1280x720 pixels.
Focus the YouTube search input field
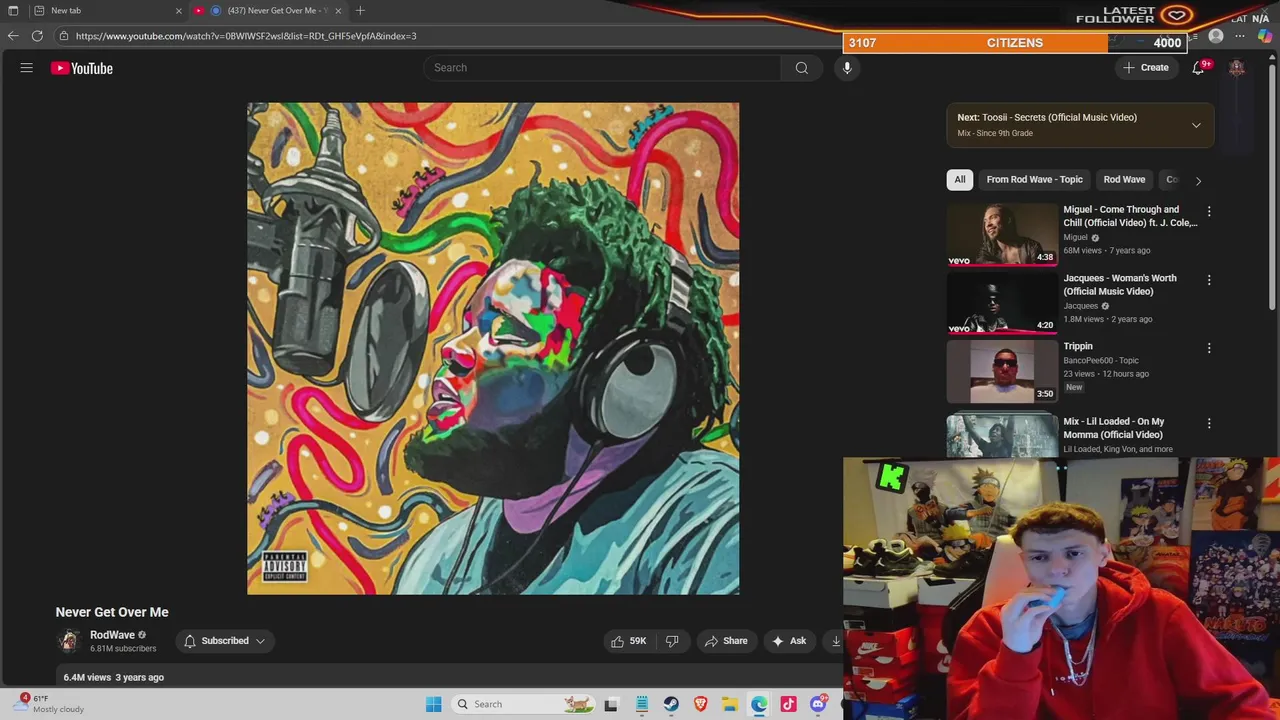602,68
